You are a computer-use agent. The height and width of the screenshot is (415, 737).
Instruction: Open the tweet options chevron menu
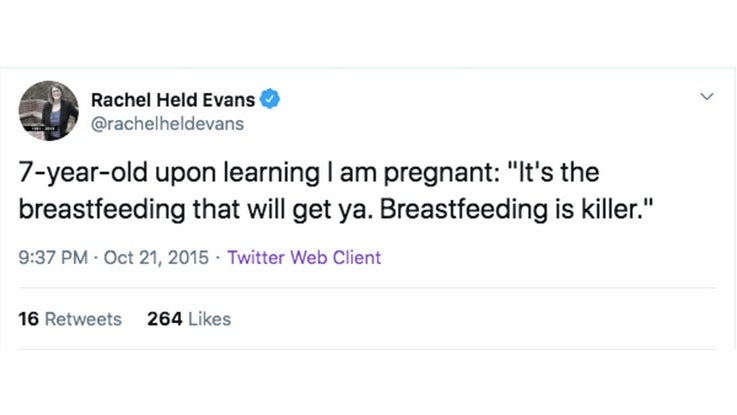click(706, 97)
